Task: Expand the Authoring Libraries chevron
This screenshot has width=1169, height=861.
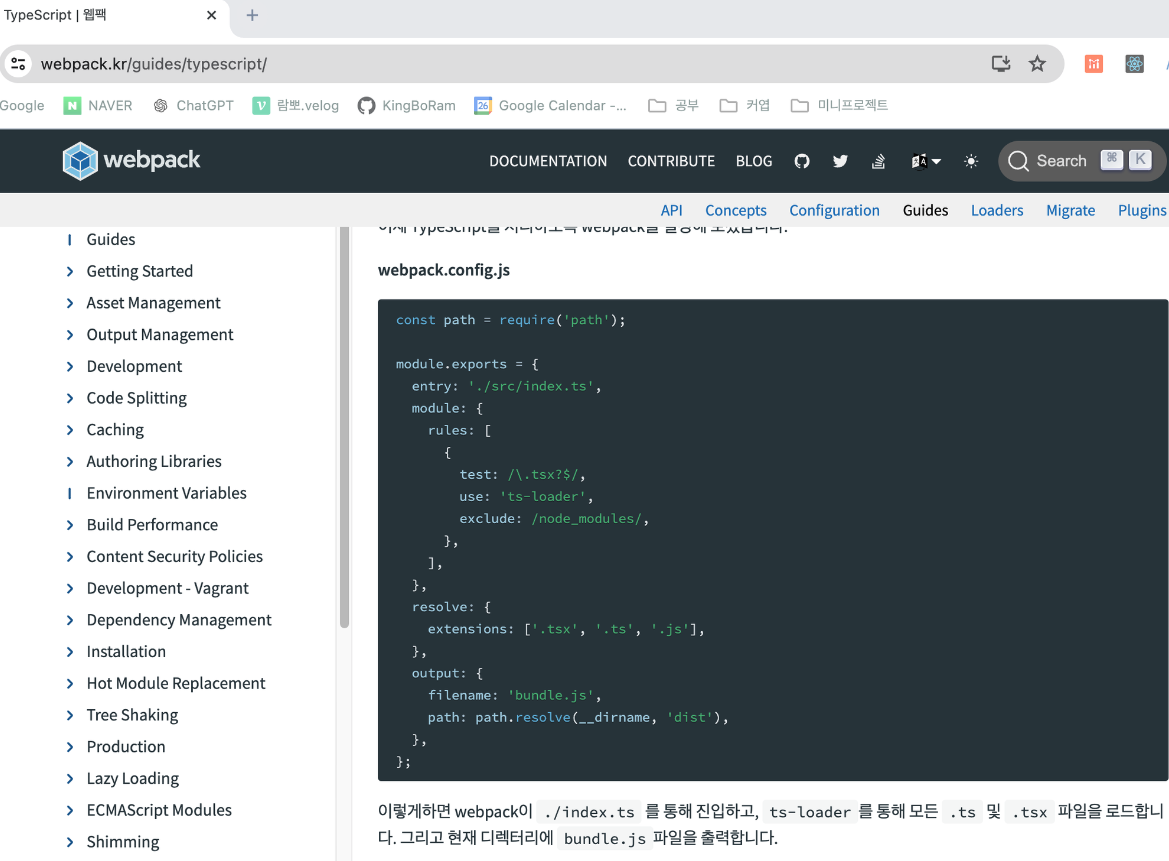Action: [69, 461]
